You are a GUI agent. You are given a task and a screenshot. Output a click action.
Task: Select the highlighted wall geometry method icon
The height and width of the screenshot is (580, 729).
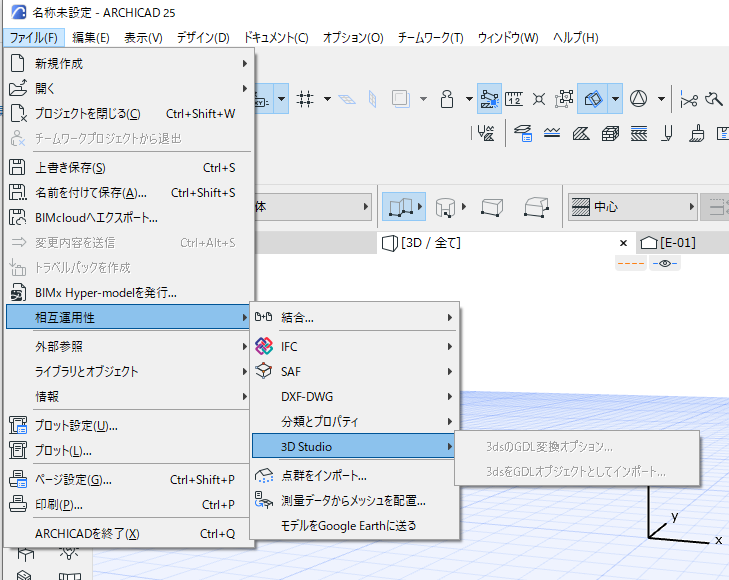pyautogui.click(x=404, y=206)
